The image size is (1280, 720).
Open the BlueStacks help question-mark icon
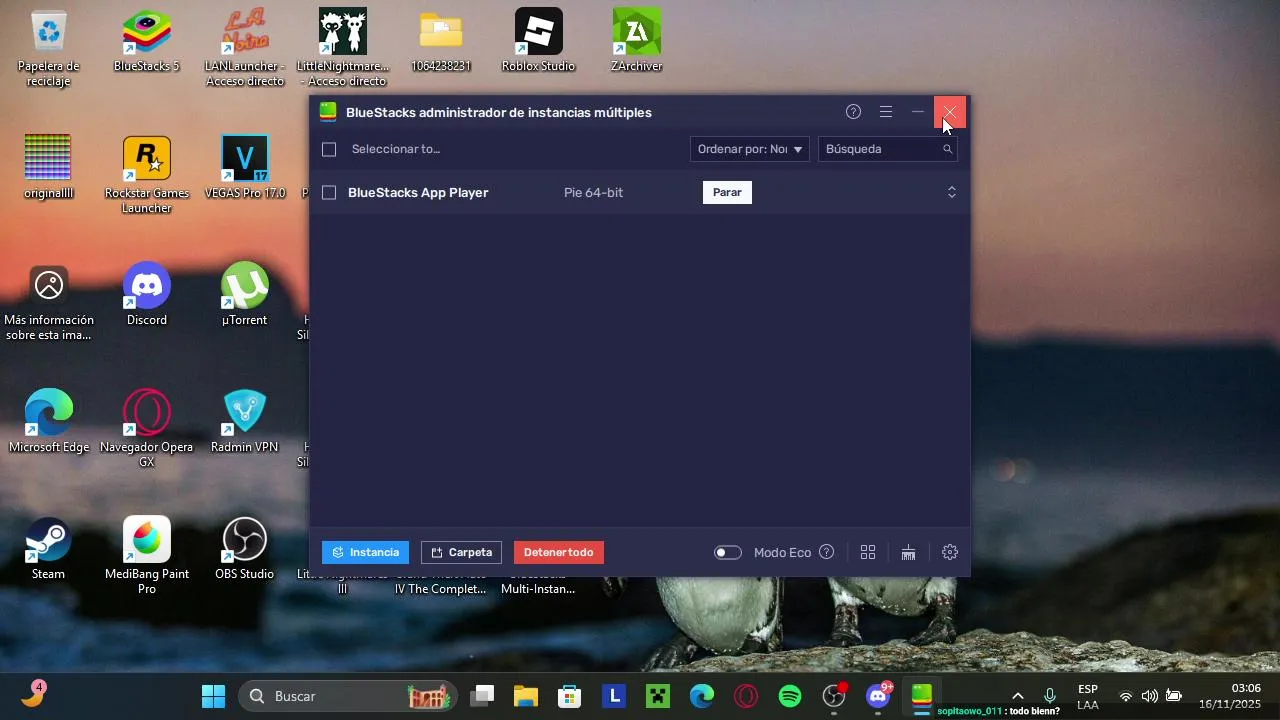853,112
